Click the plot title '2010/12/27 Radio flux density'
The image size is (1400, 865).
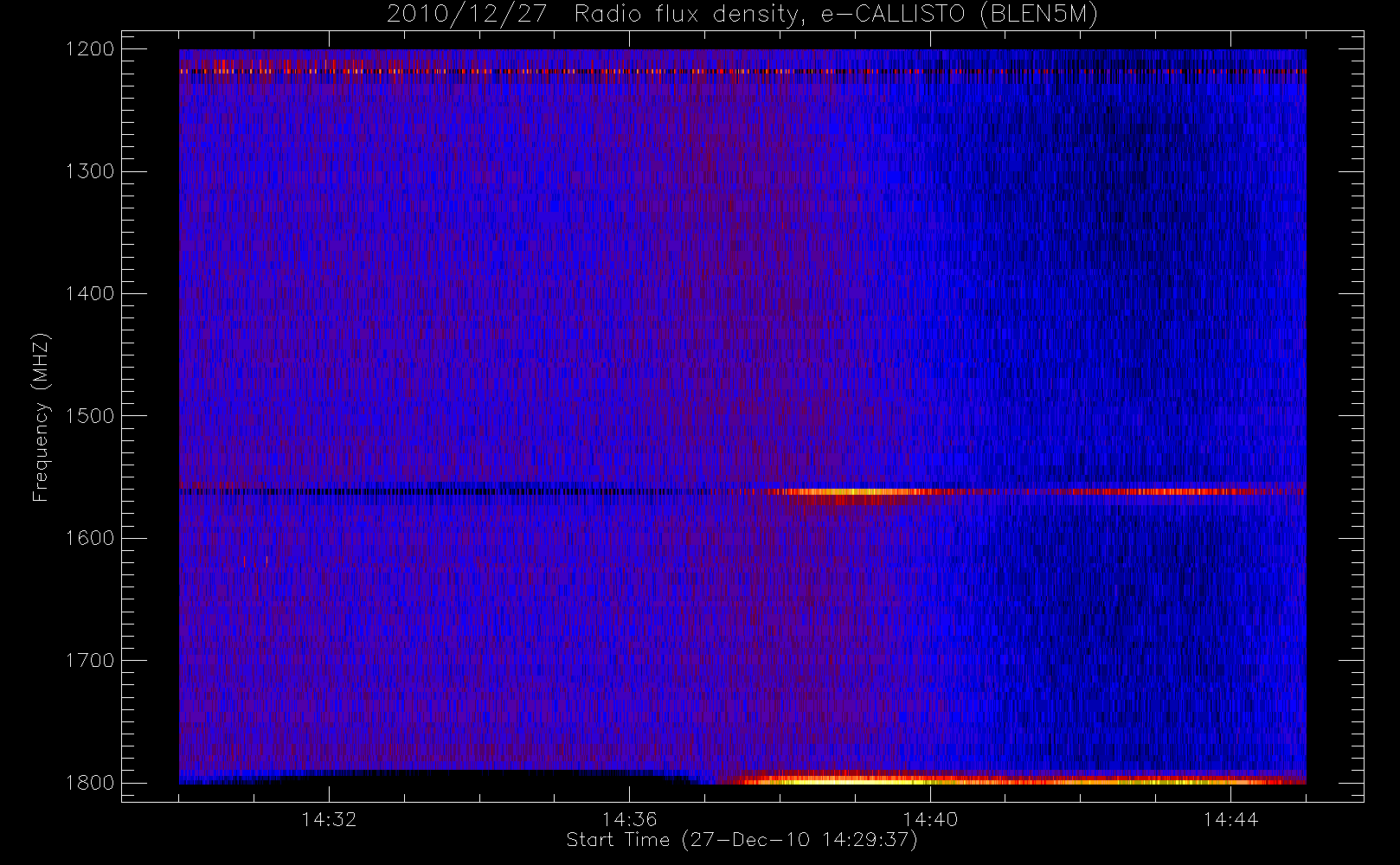click(742, 15)
